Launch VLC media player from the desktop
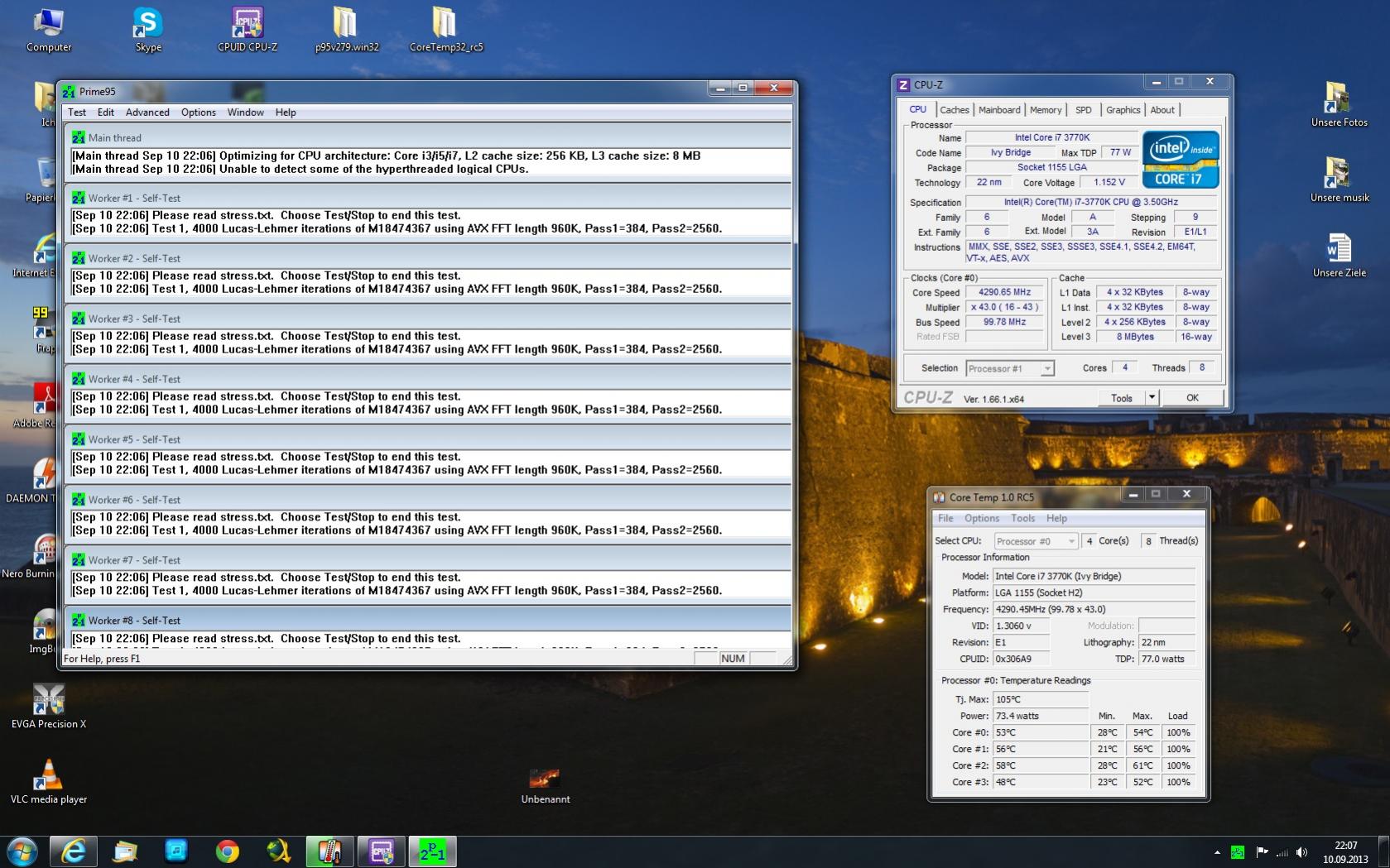This screenshot has height=868, width=1390. point(49,782)
